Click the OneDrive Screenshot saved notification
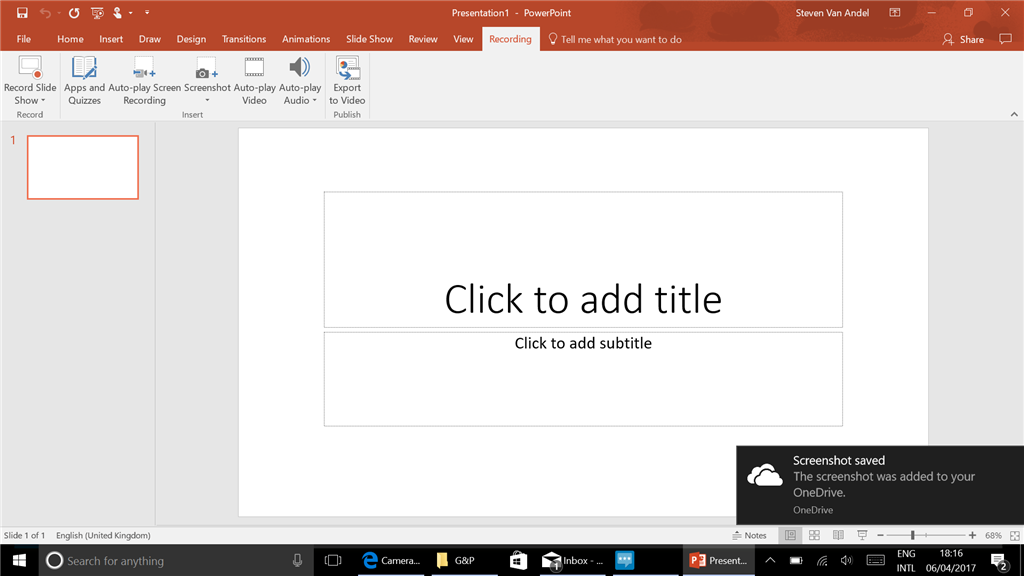This screenshot has height=576, width=1024. [x=880, y=485]
